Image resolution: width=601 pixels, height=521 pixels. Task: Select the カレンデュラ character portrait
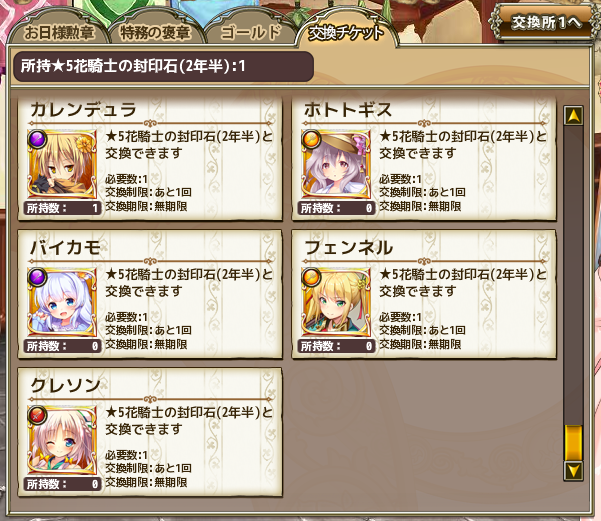(62, 165)
